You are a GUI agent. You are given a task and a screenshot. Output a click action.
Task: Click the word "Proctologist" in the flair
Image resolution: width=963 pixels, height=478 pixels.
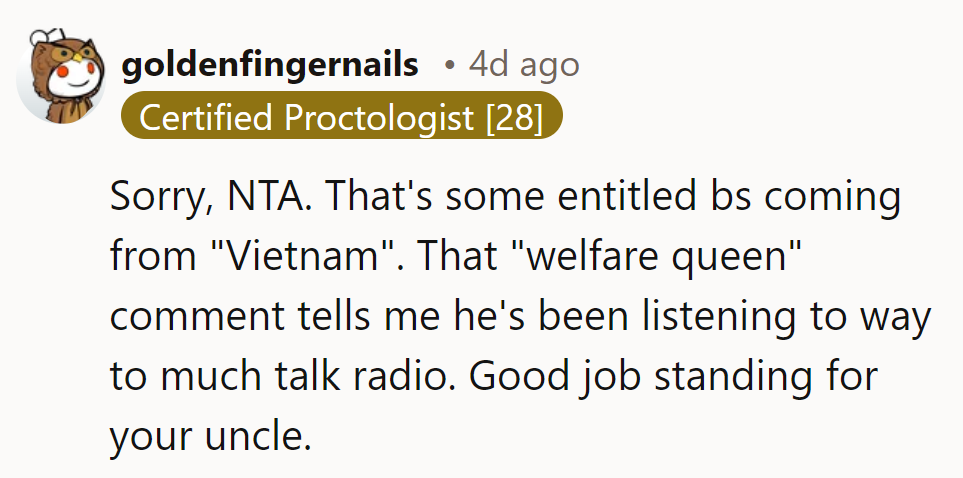(378, 118)
